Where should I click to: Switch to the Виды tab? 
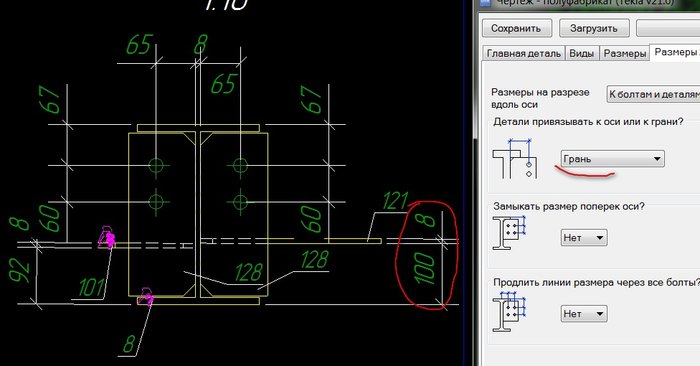coord(582,53)
